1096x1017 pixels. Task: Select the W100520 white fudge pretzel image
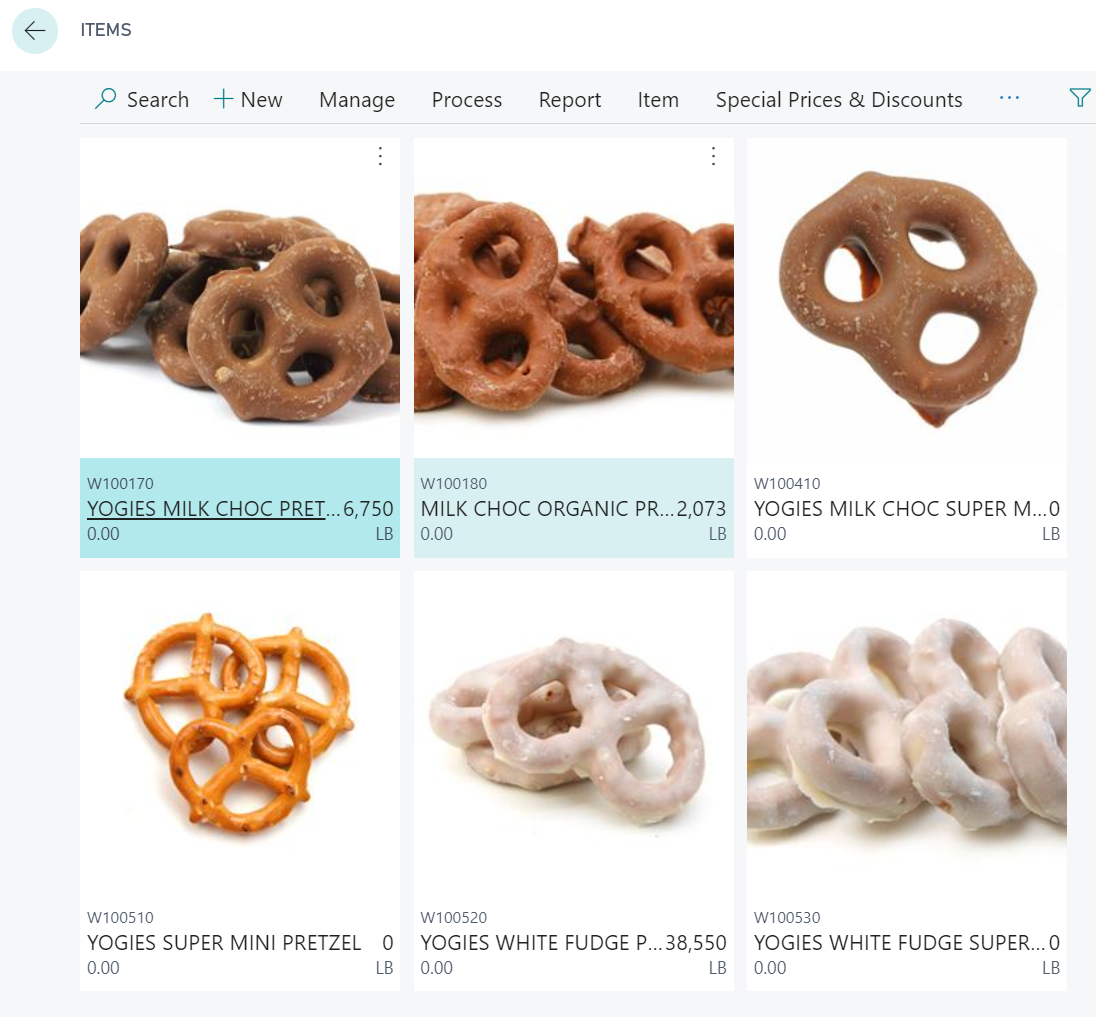click(573, 732)
